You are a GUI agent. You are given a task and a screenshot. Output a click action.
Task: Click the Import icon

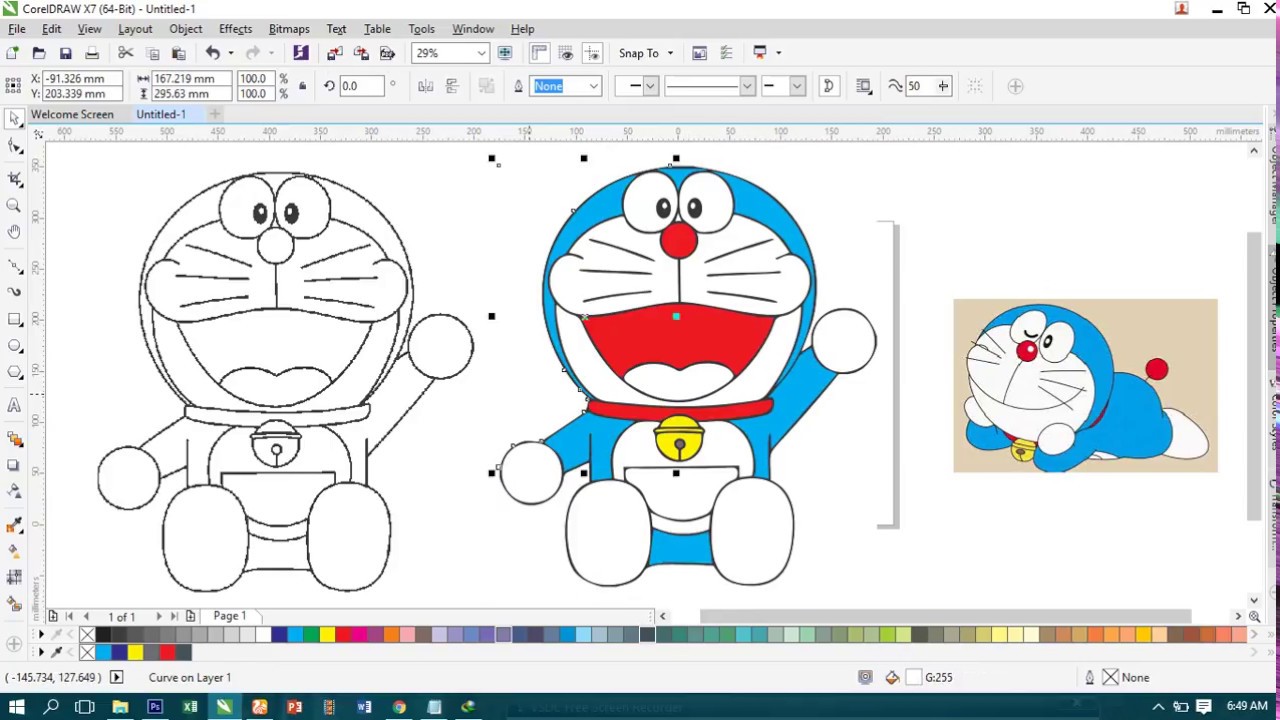[x=334, y=53]
